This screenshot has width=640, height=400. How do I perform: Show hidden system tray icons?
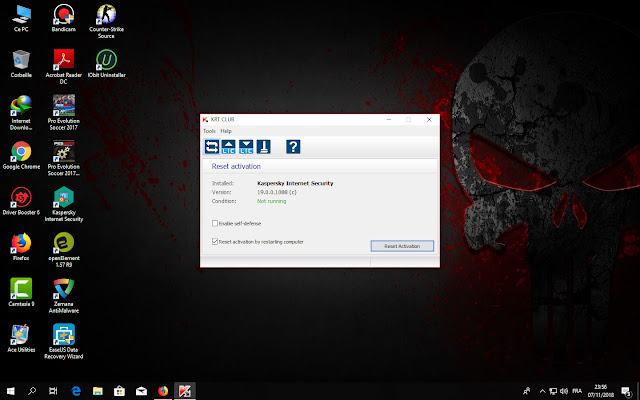point(542,391)
